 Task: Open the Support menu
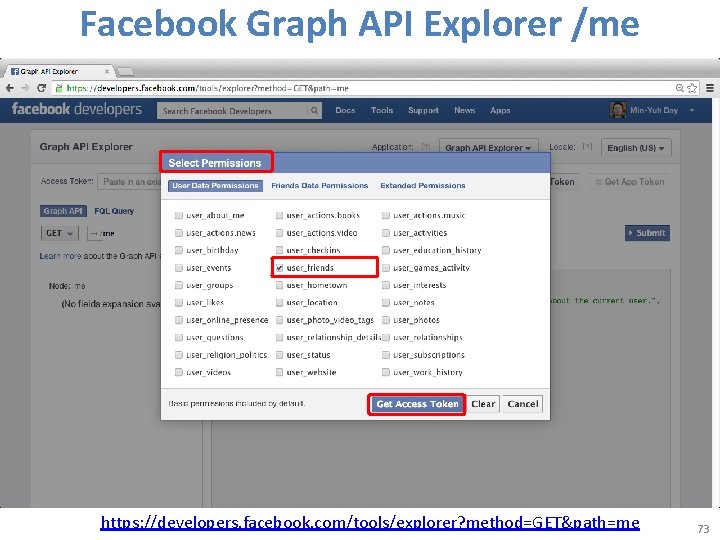(x=423, y=110)
